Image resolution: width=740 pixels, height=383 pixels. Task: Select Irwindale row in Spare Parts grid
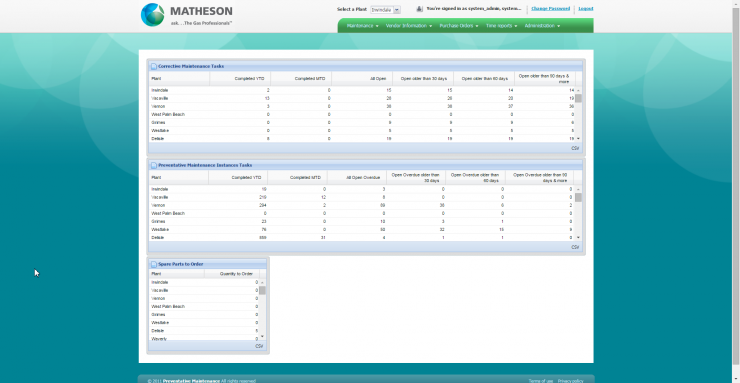204,283
